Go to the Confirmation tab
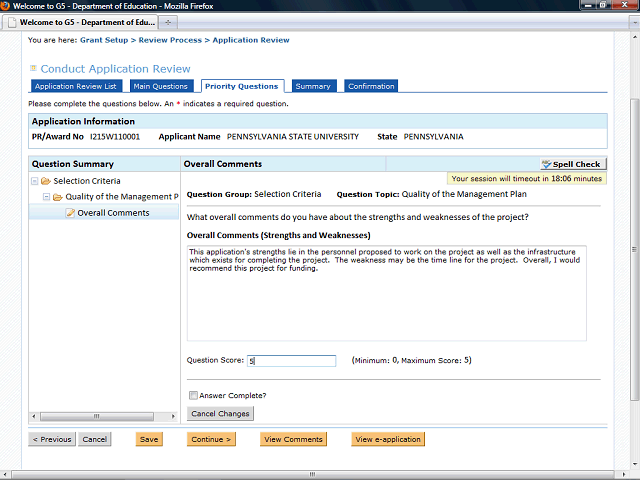640x480 pixels. [x=371, y=86]
